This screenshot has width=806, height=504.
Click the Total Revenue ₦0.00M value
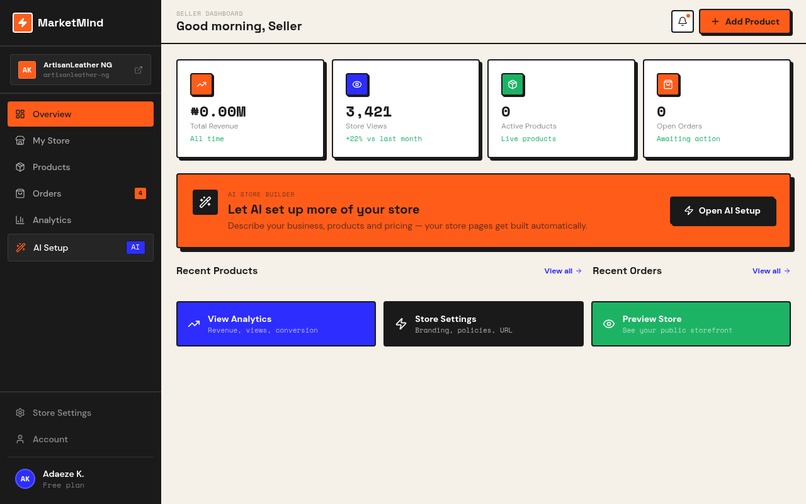(218, 112)
